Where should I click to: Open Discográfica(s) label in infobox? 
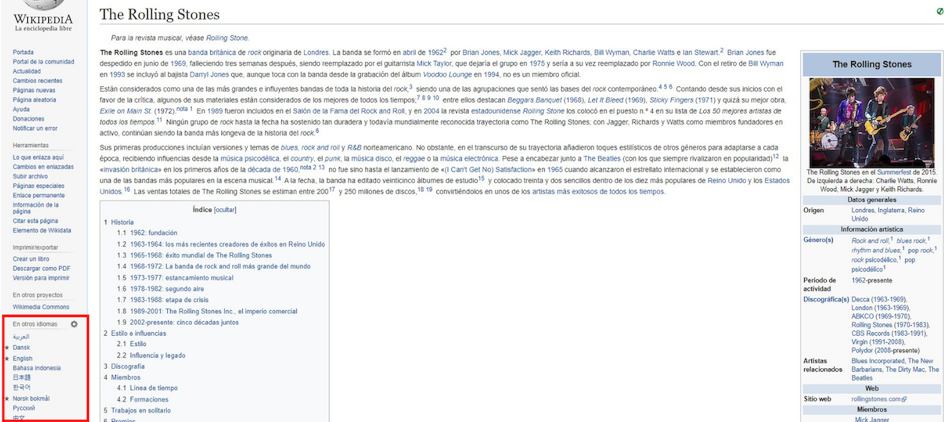(x=826, y=299)
